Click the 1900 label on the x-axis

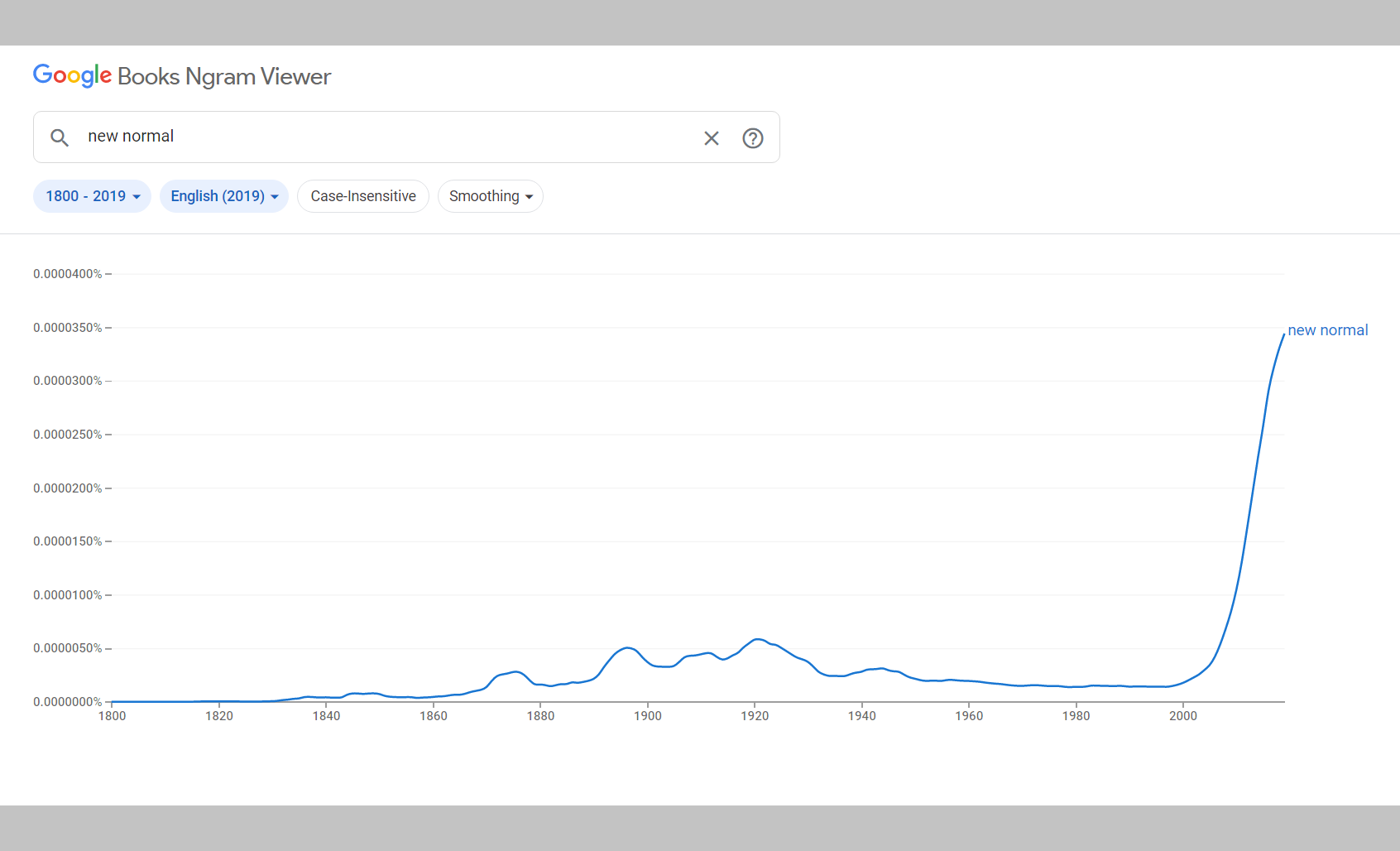tap(647, 716)
